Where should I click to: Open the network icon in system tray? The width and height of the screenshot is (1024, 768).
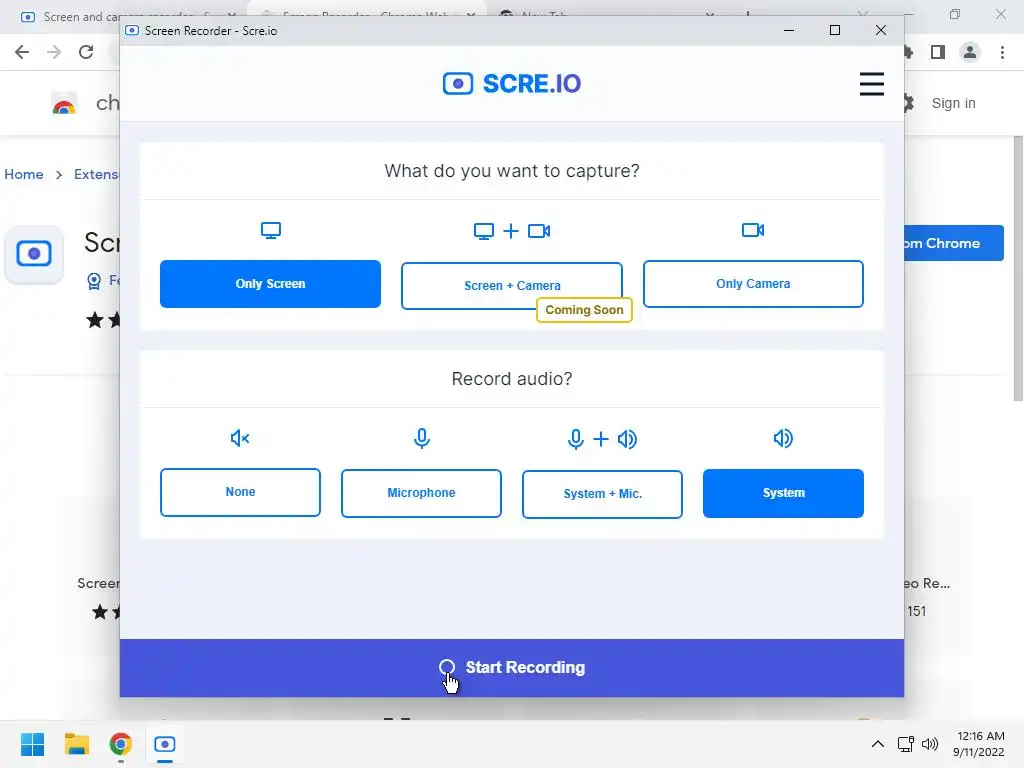905,744
